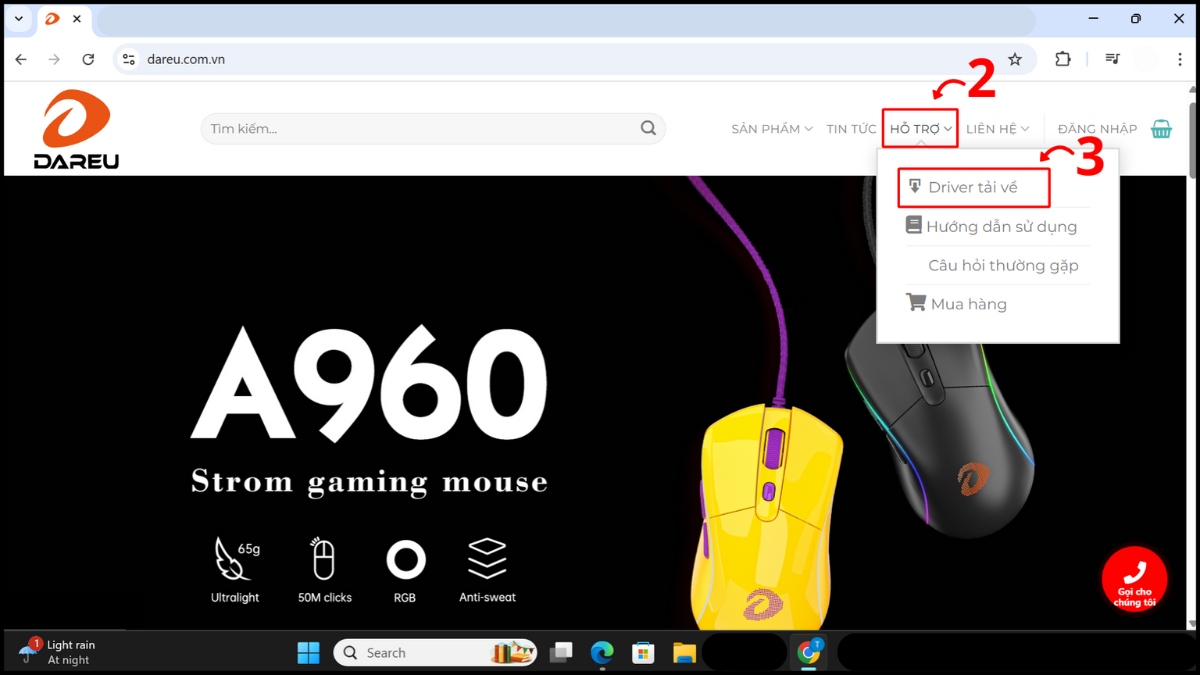The height and width of the screenshot is (675, 1200).
Task: Expand the LIÊN HỆ menu
Action: click(x=998, y=129)
